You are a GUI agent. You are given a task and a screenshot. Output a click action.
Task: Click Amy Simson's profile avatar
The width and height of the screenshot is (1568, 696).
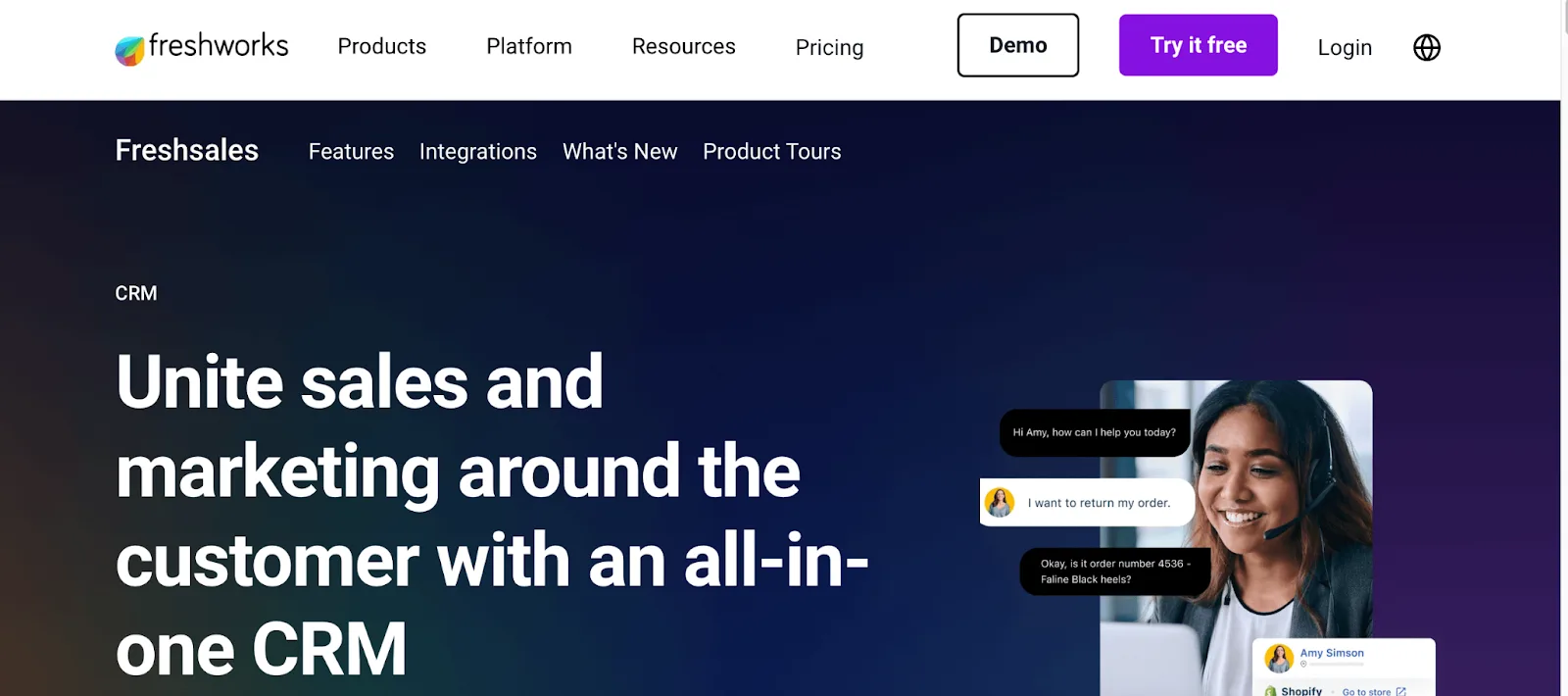[x=1279, y=658]
